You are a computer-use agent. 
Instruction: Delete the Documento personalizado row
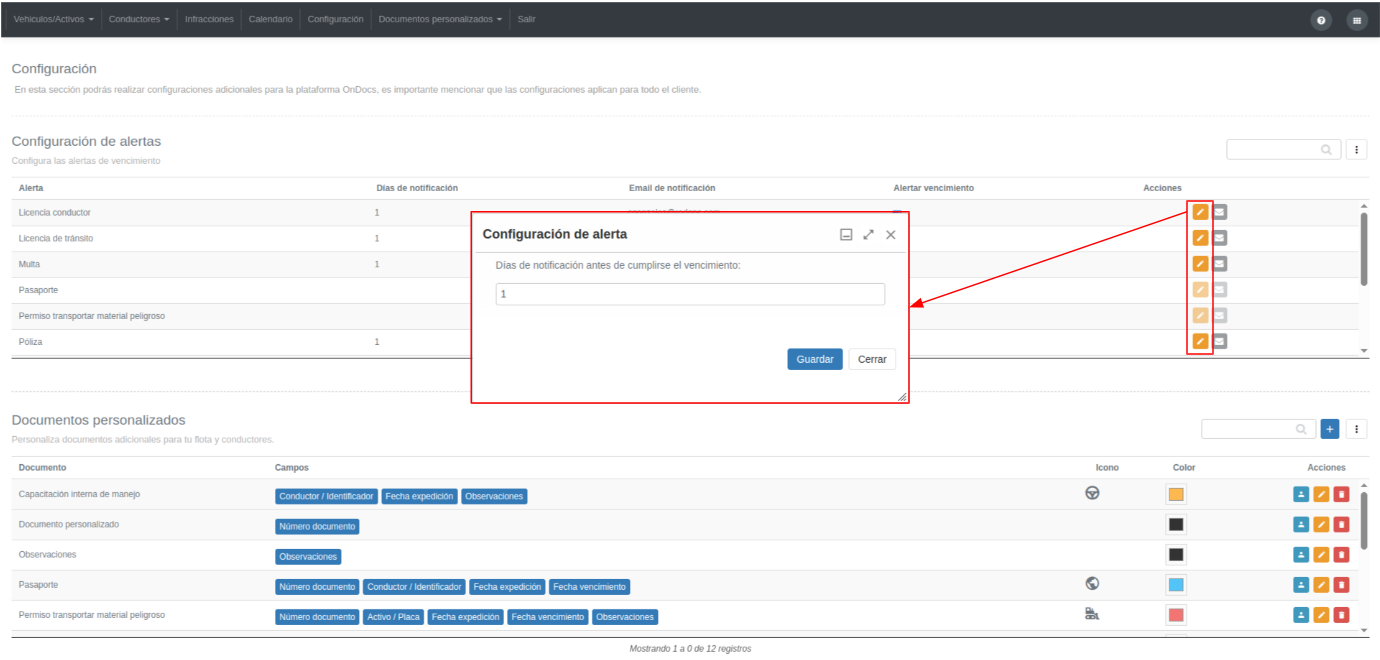click(x=1341, y=524)
